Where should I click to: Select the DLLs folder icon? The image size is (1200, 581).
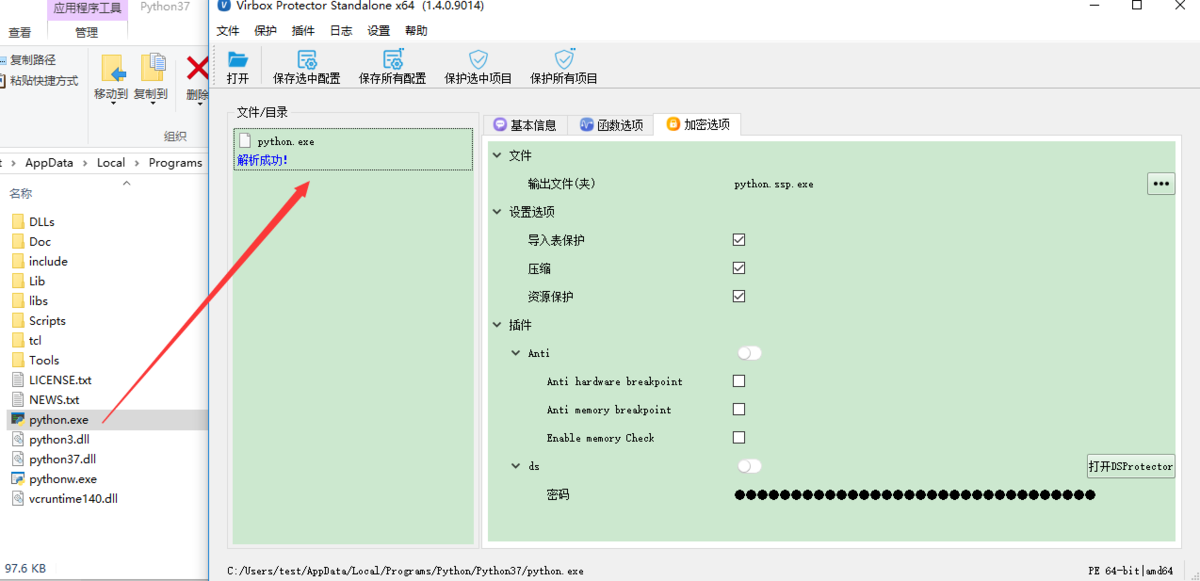click(18, 222)
